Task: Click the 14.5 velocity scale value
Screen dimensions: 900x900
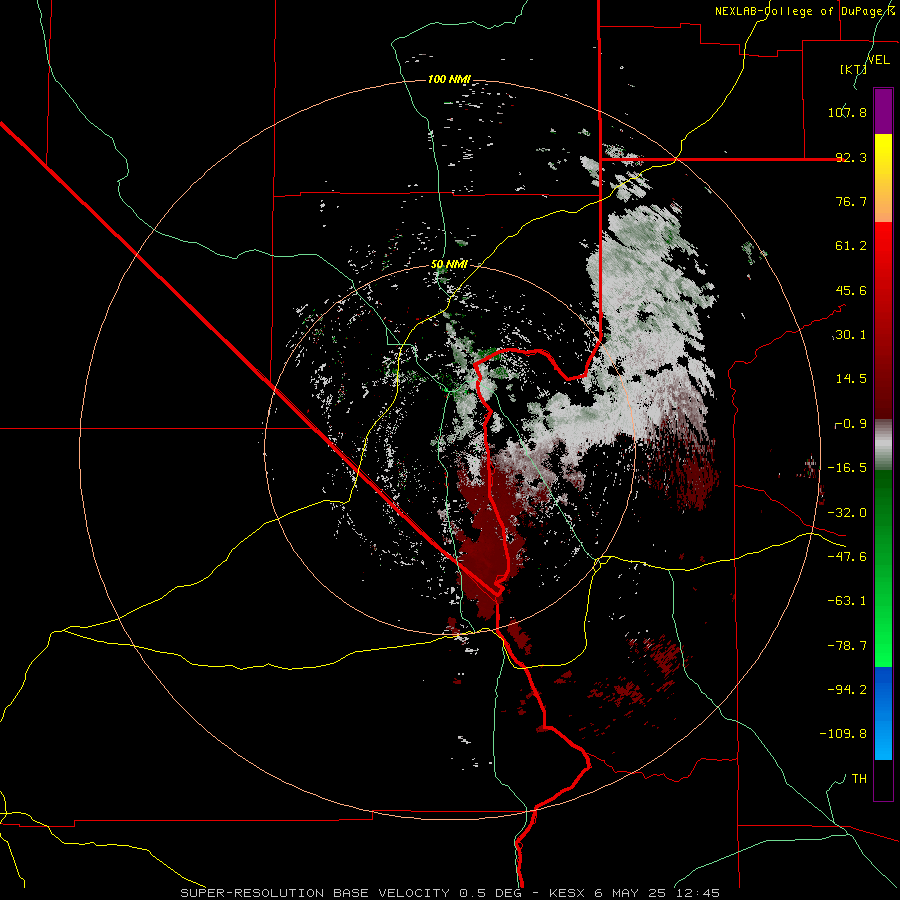Action: (x=851, y=379)
